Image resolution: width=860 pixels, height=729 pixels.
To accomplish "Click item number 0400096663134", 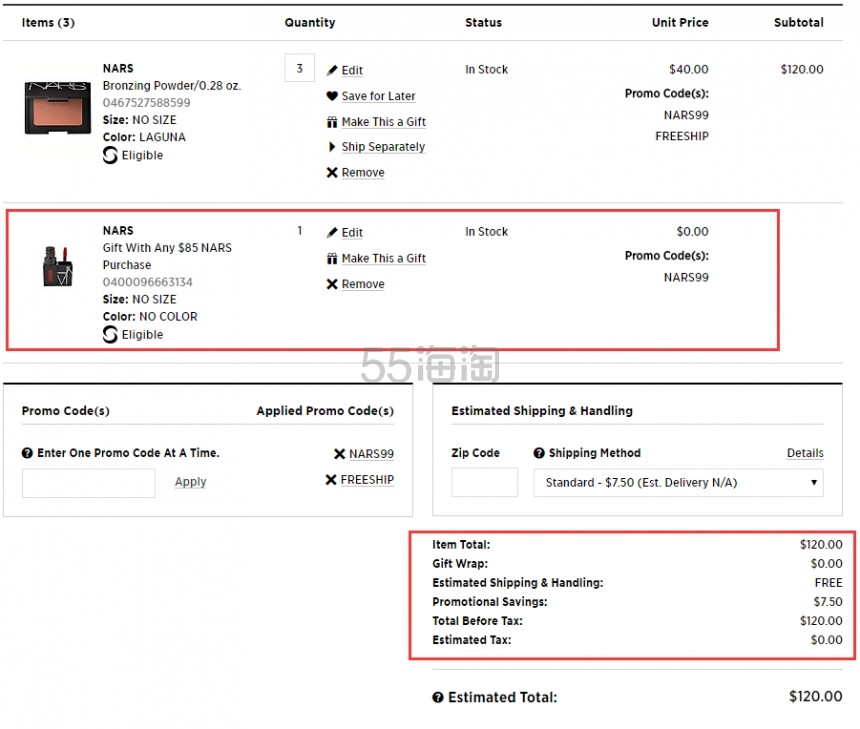I will tap(148, 282).
